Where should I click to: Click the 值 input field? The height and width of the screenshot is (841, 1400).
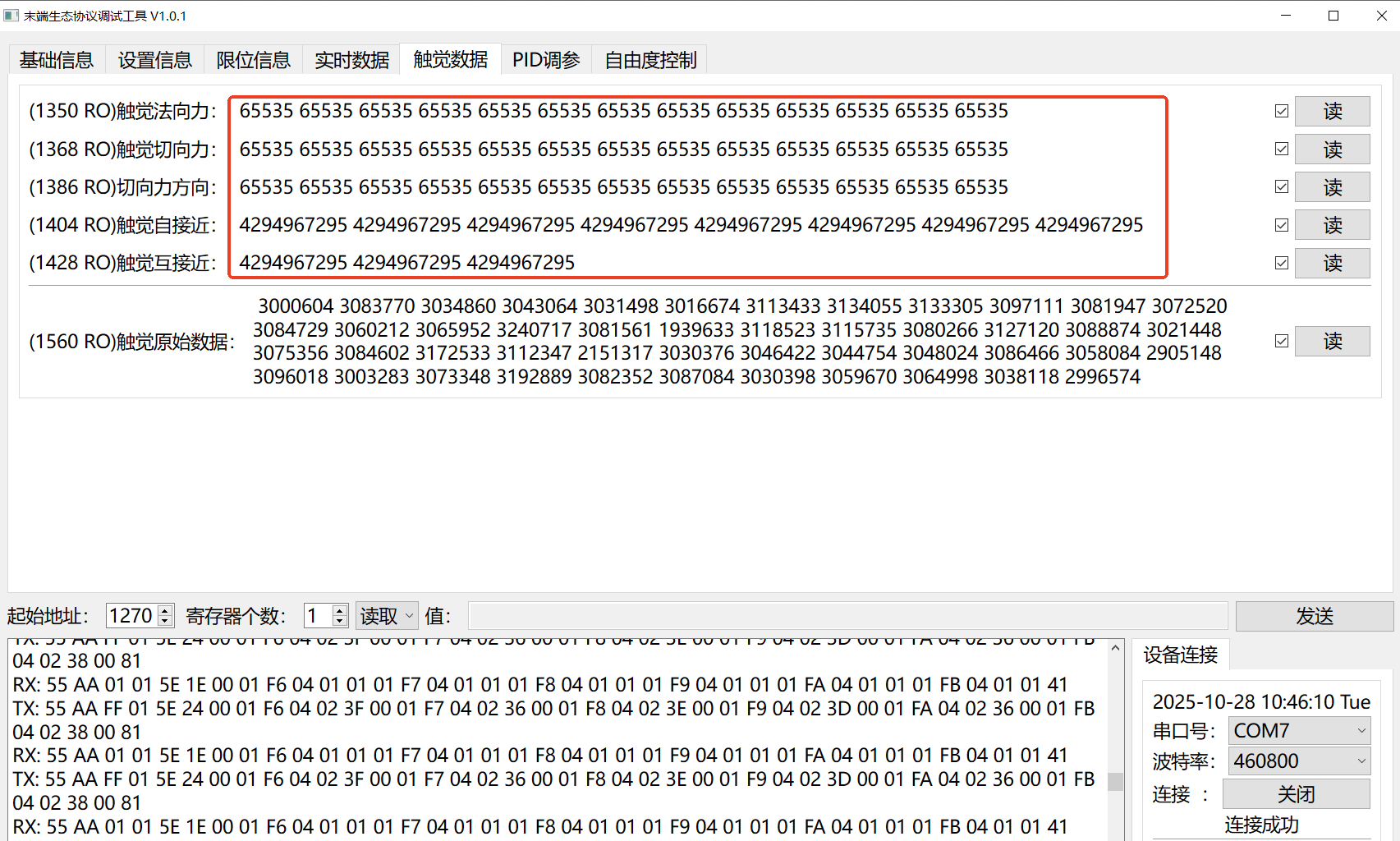point(847,616)
